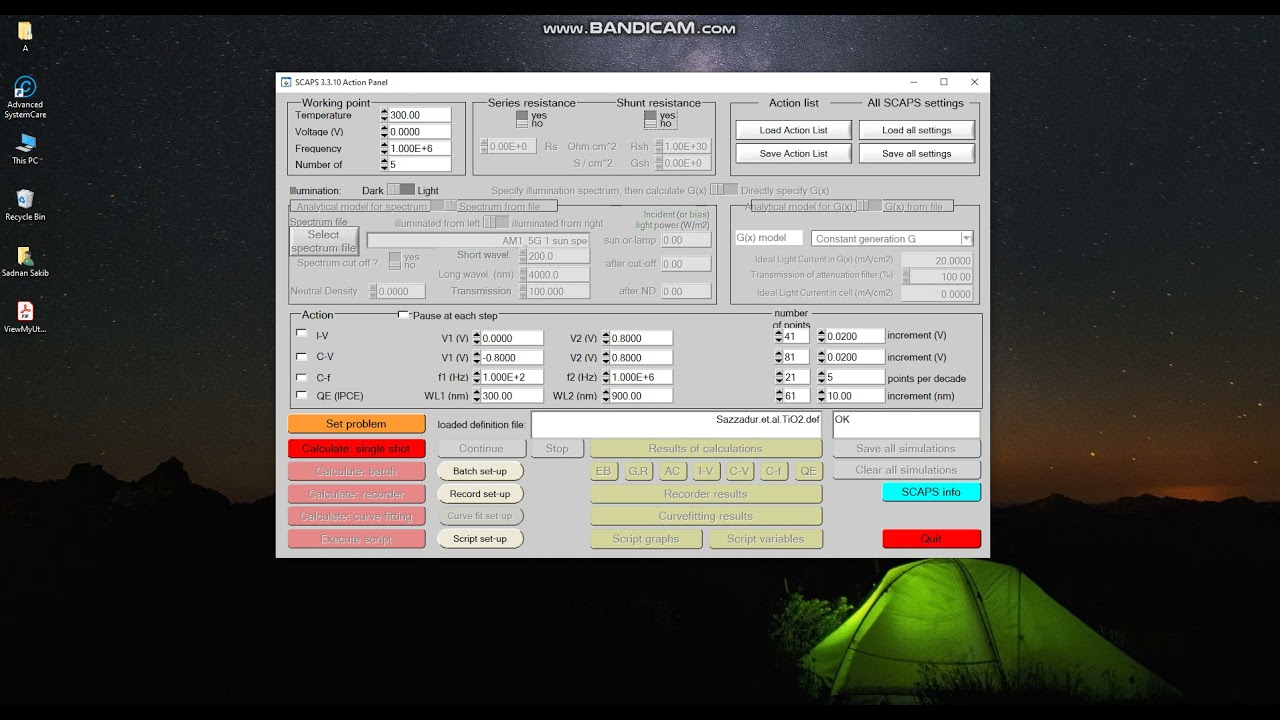This screenshot has height=720, width=1280.
Task: Click the loaded definition file box
Action: click(x=677, y=424)
